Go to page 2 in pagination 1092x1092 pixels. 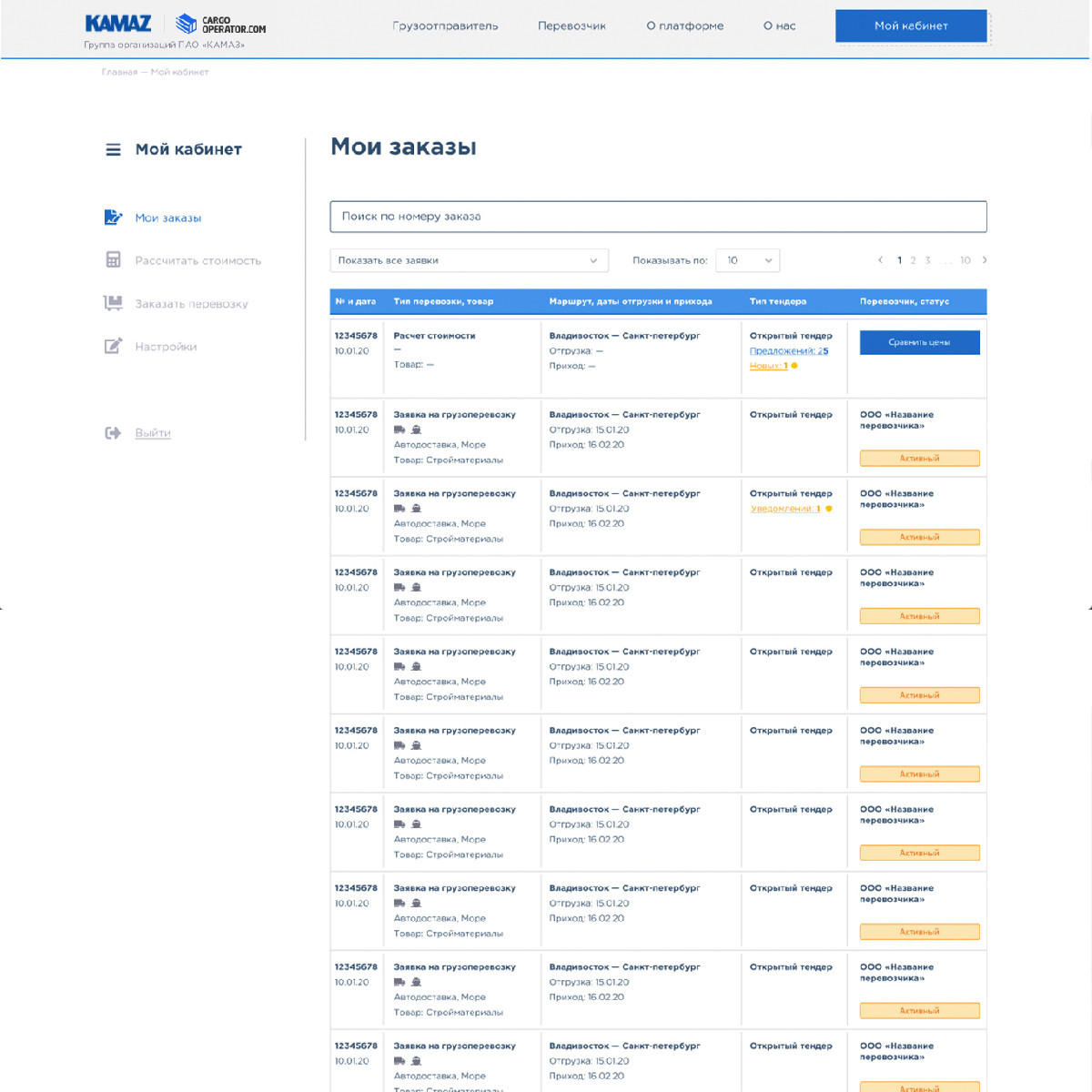tap(913, 260)
